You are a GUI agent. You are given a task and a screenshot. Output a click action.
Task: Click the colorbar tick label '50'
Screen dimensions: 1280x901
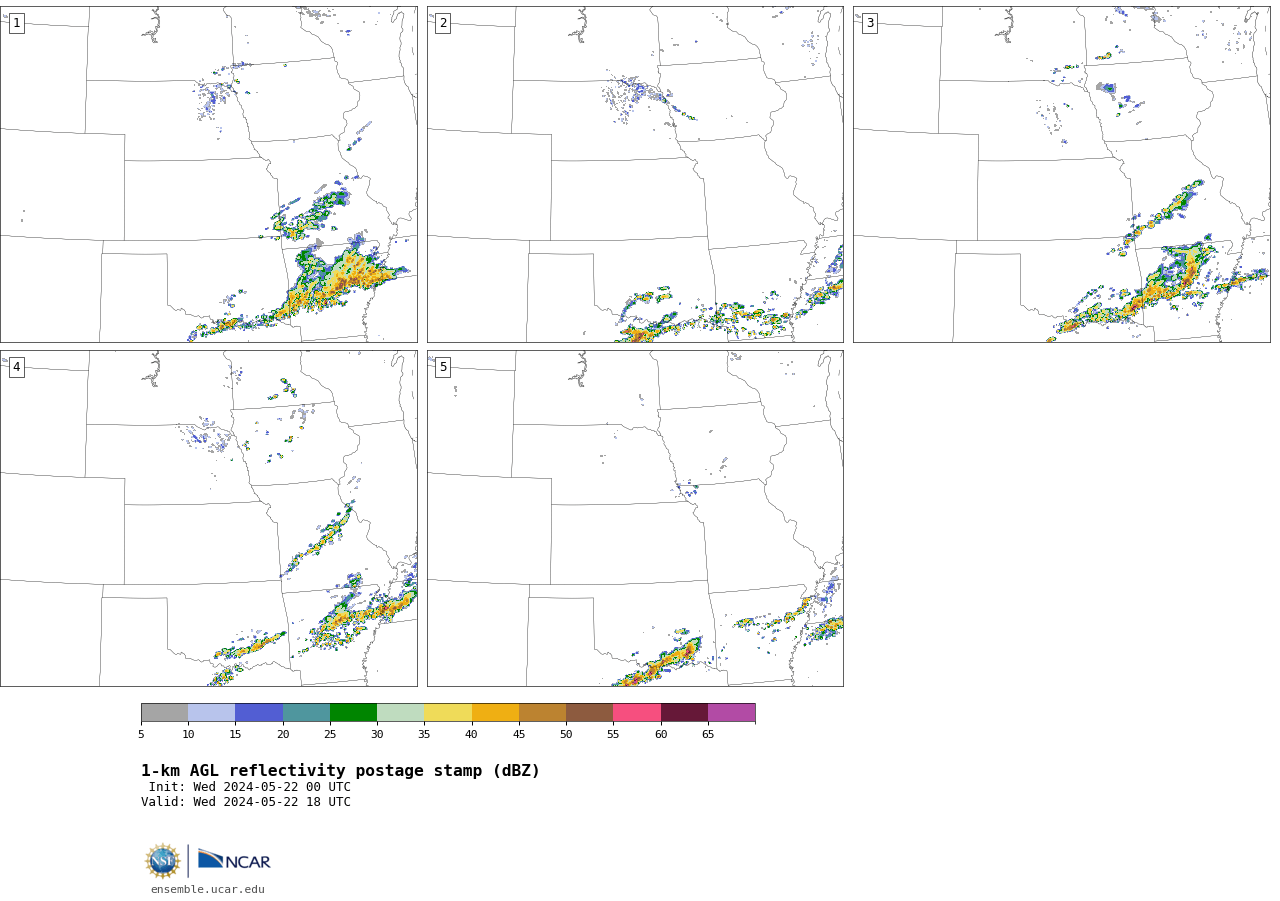point(566,735)
